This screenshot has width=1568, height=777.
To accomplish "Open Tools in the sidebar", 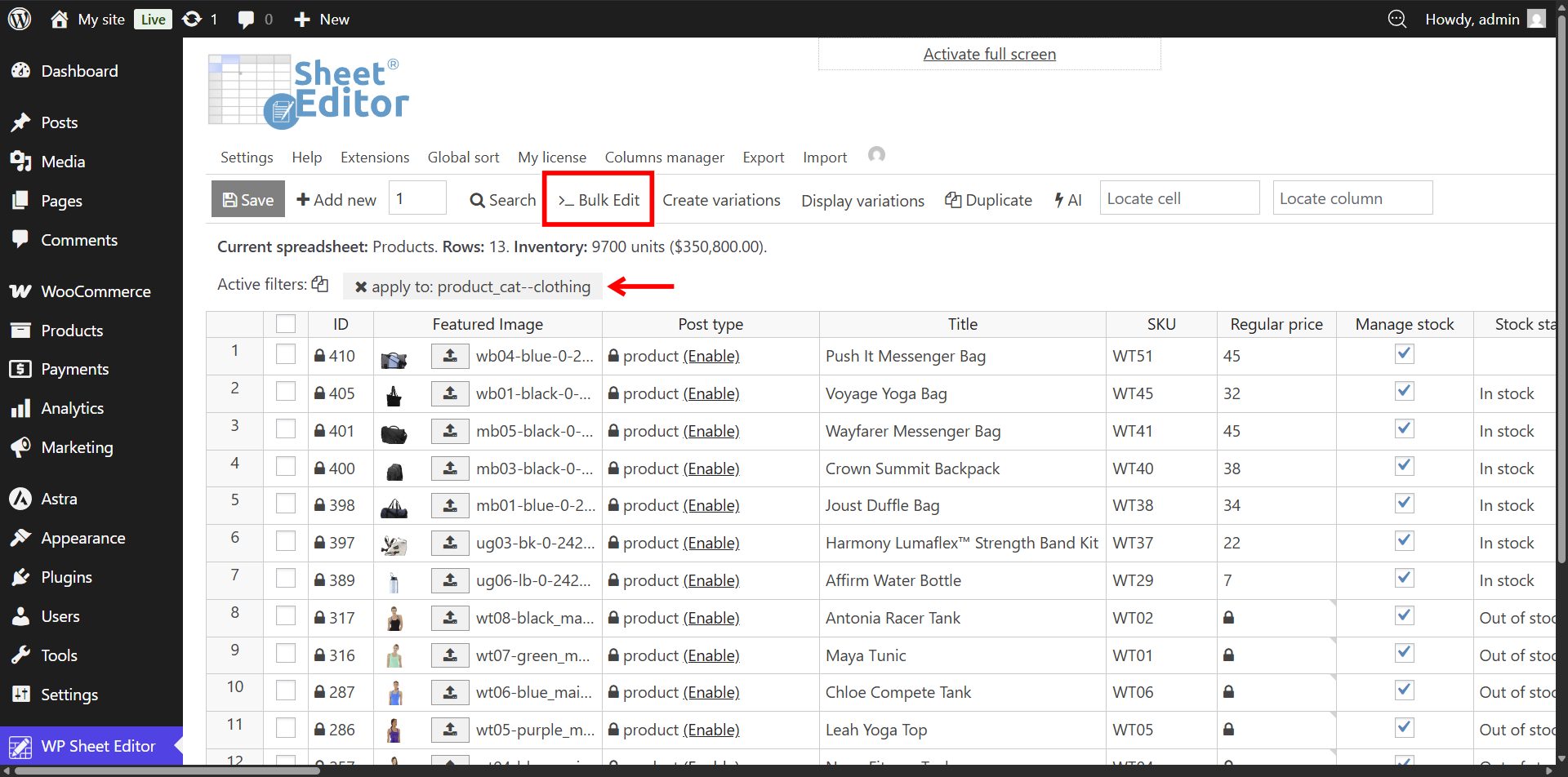I will (59, 655).
